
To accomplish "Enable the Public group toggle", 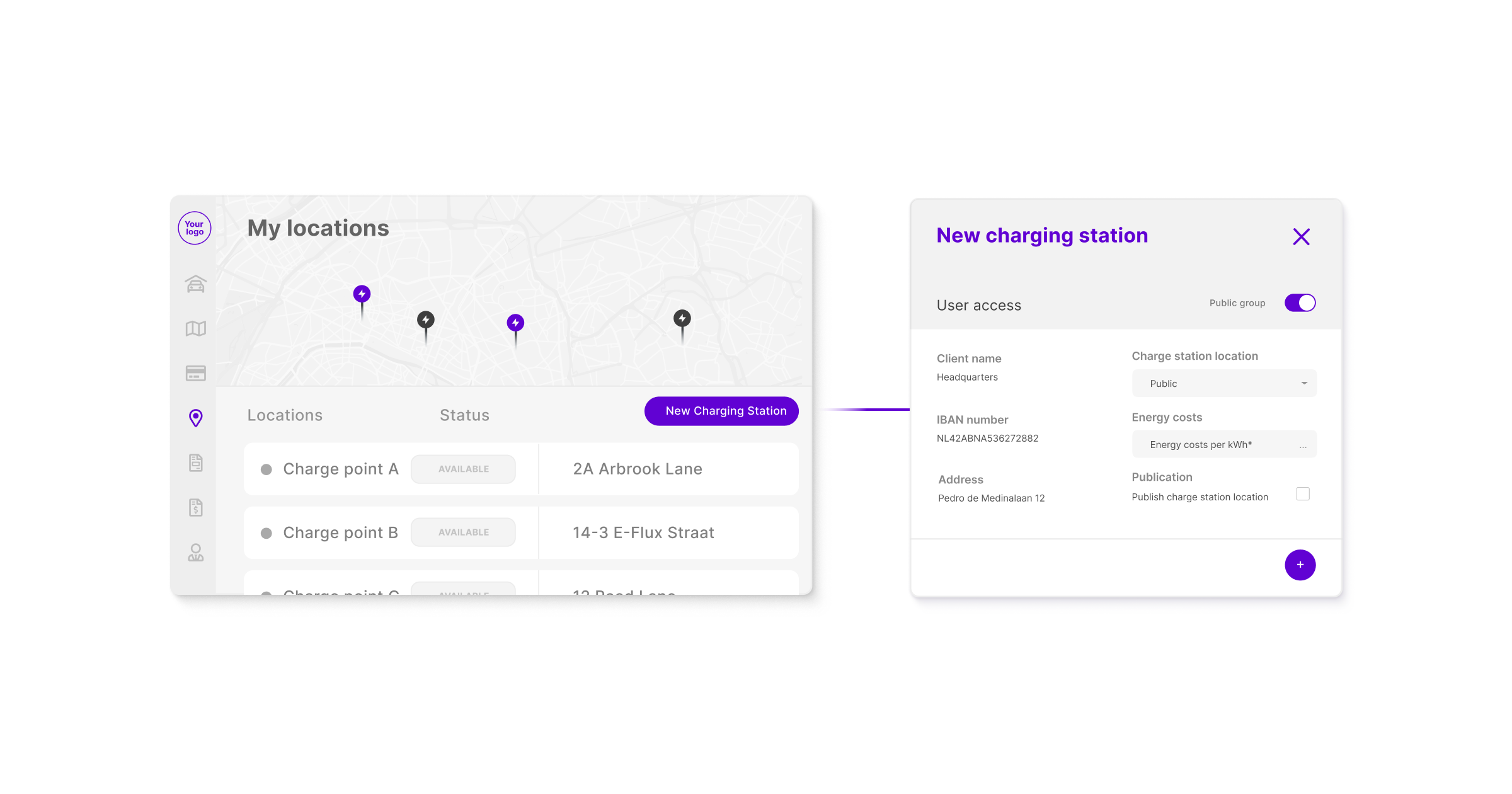I will point(1300,302).
